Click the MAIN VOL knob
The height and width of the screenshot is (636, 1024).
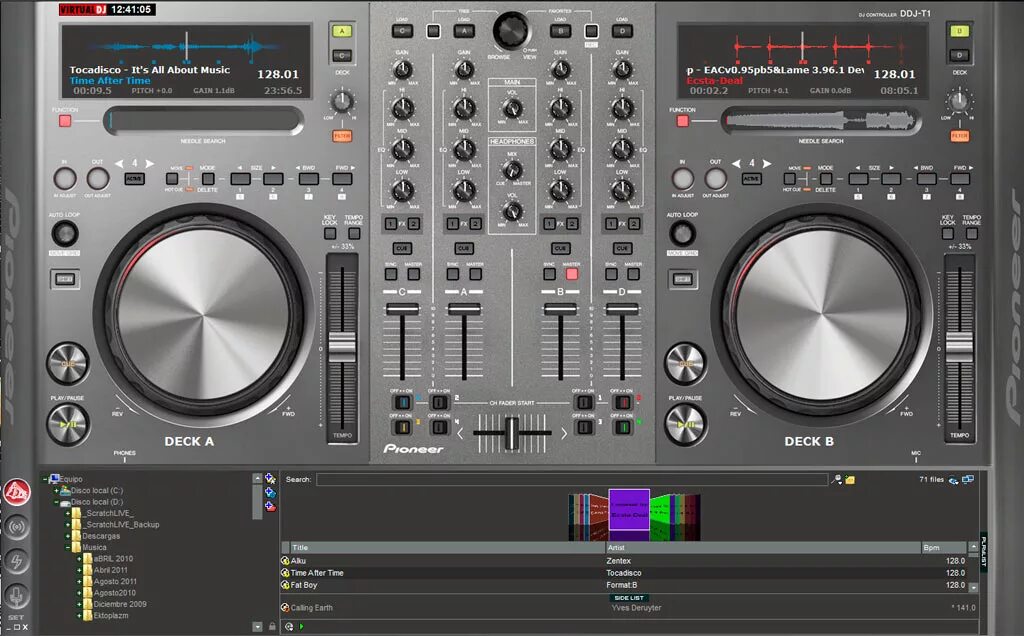click(x=512, y=108)
